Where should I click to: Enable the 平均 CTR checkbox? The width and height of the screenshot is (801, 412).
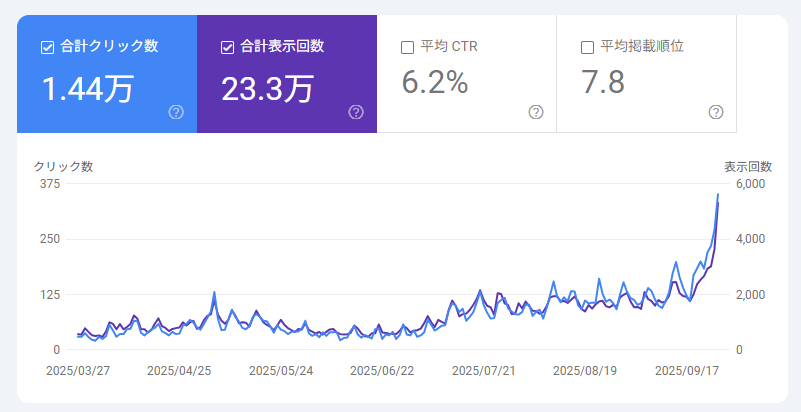click(x=407, y=46)
